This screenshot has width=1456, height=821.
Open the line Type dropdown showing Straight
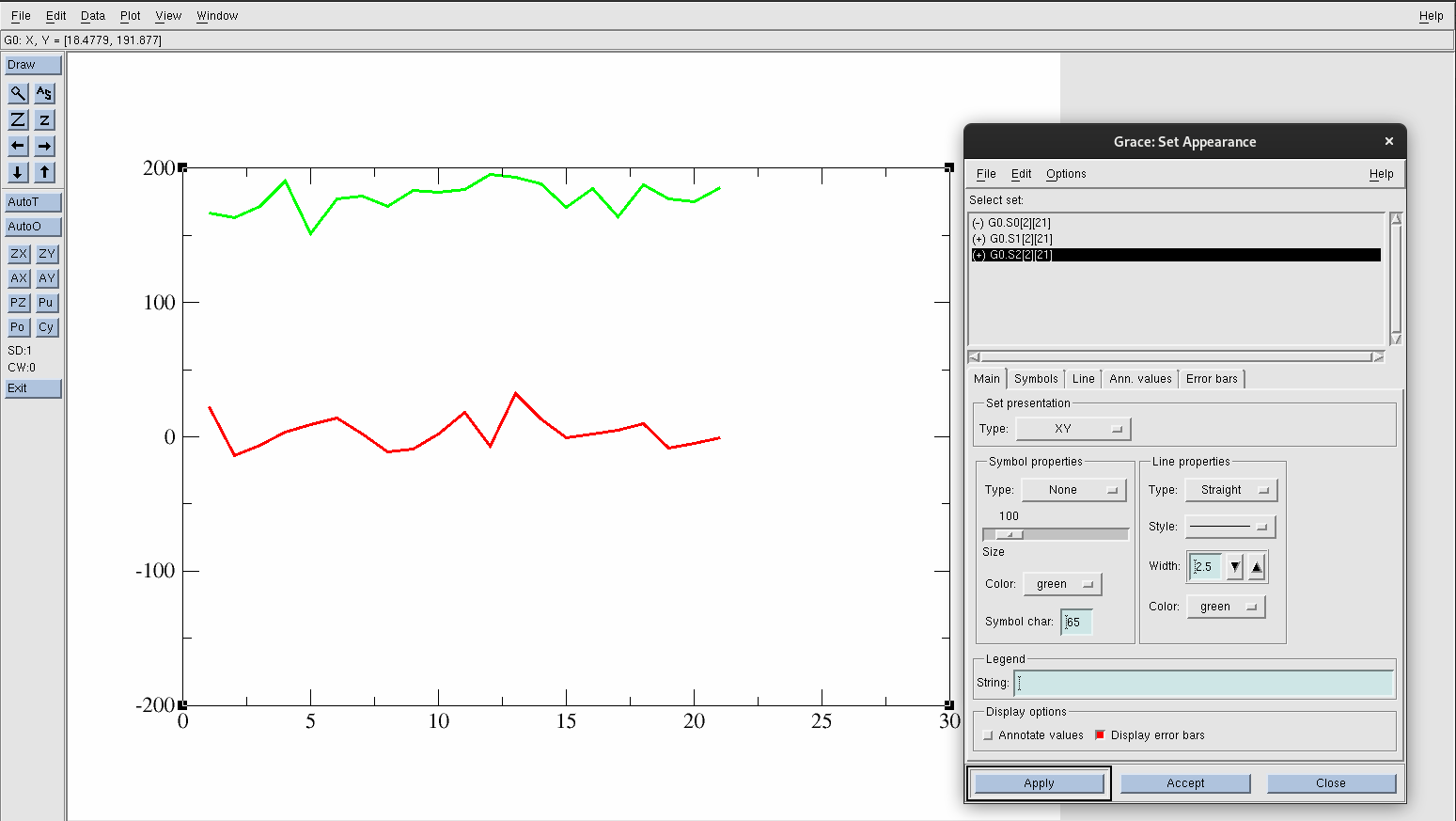point(1230,490)
